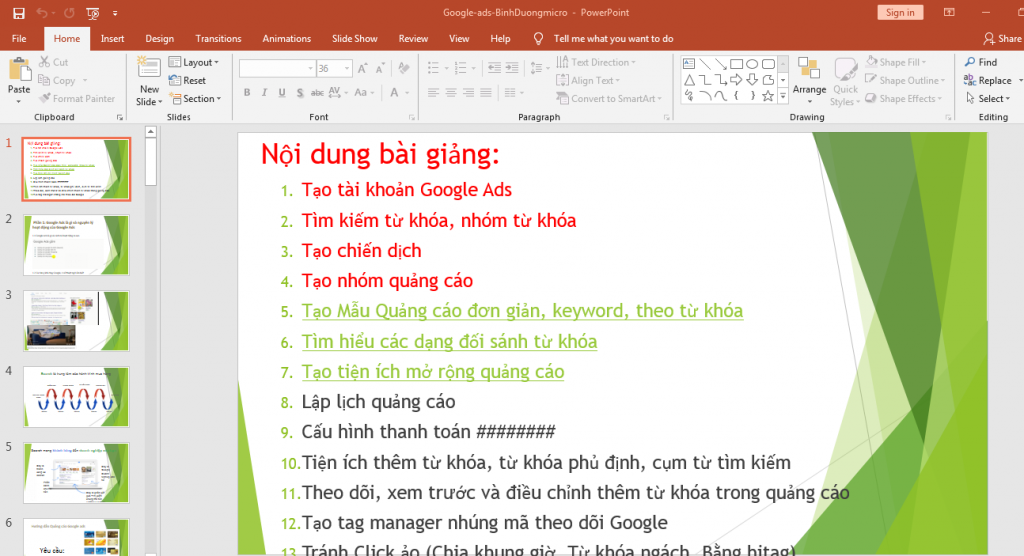Start presentation from beginning icon
1024x556 pixels.
(x=93, y=12)
